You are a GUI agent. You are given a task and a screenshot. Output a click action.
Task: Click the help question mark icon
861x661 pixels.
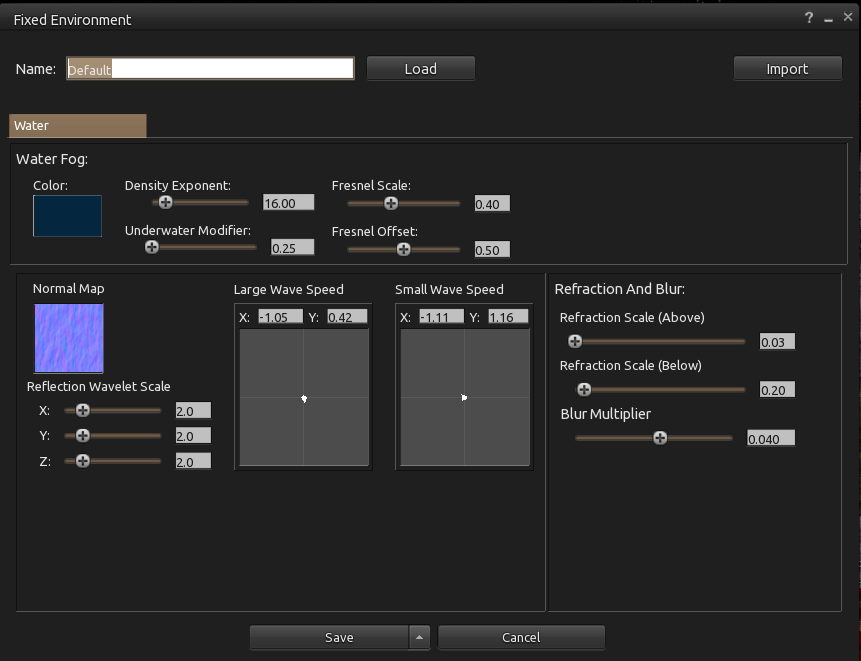808,17
